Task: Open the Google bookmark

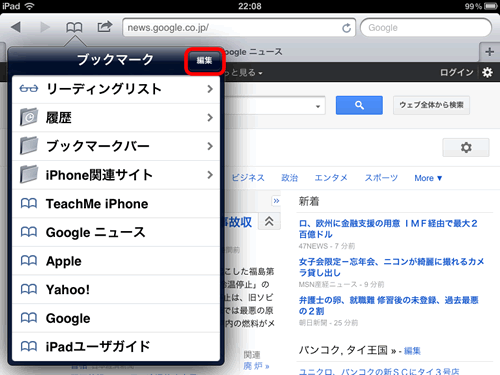Action: (x=116, y=318)
